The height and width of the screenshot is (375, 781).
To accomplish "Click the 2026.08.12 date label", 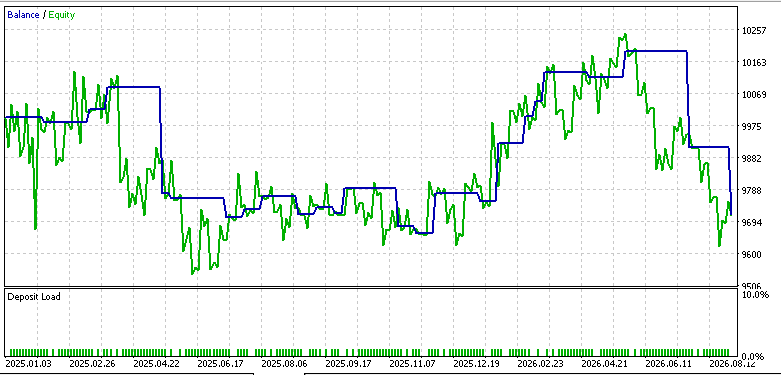I will coord(732,364).
